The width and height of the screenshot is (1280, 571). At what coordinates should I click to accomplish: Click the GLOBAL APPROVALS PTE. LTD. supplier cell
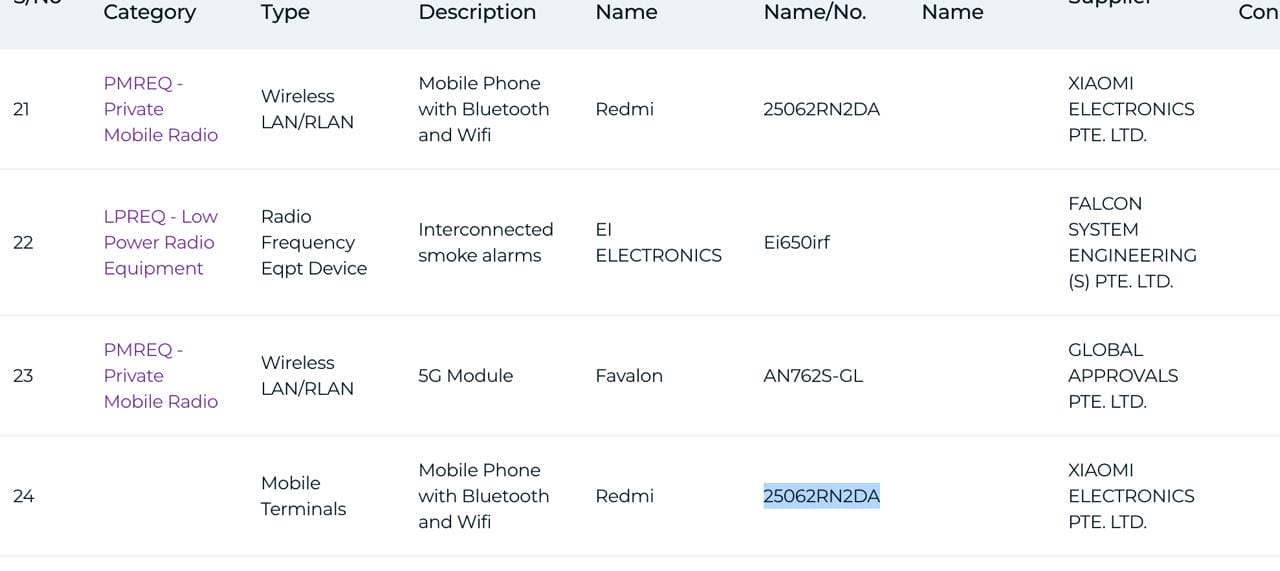[x=1122, y=376]
